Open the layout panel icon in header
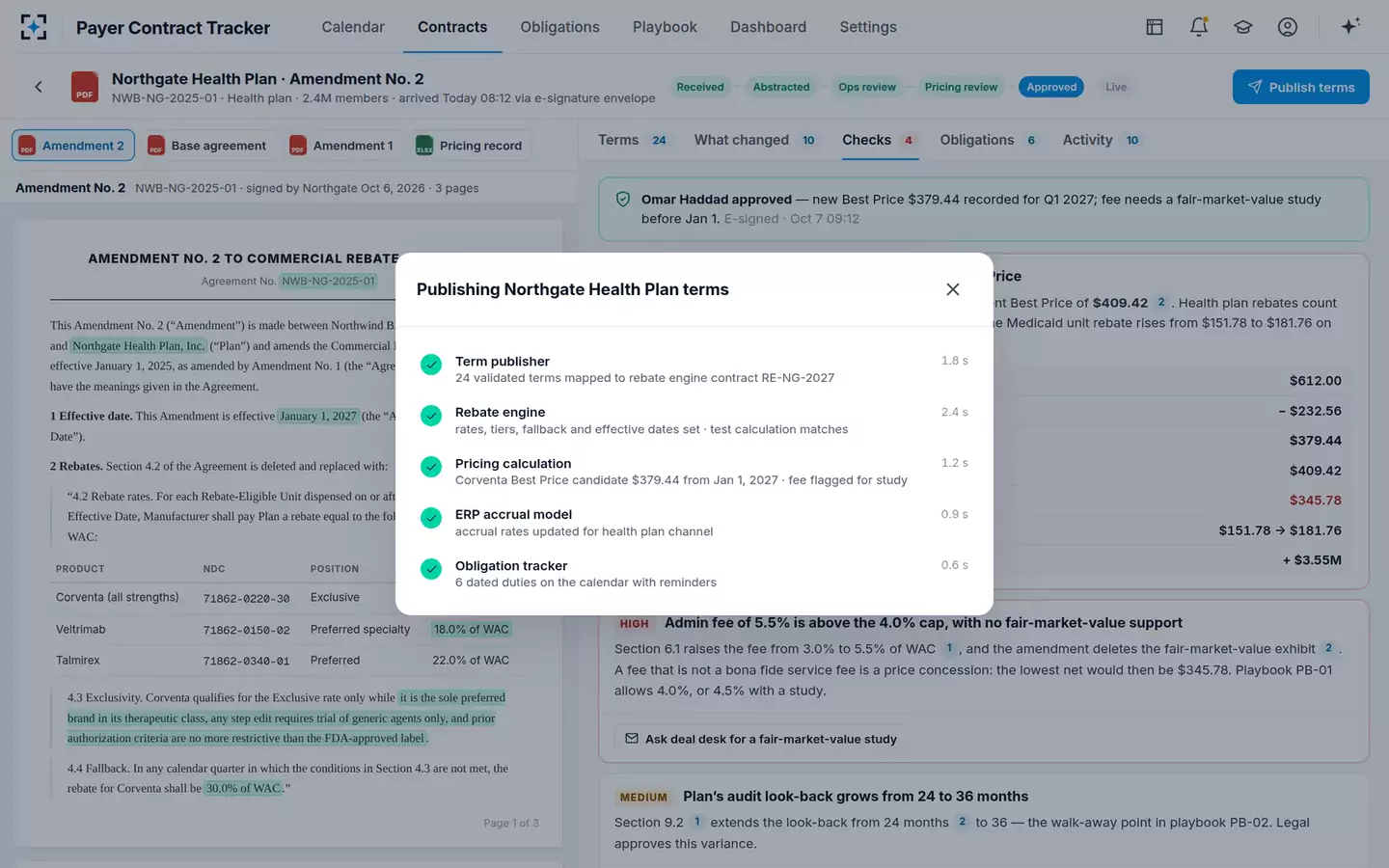Screen dimensions: 1389x868 1154,27
